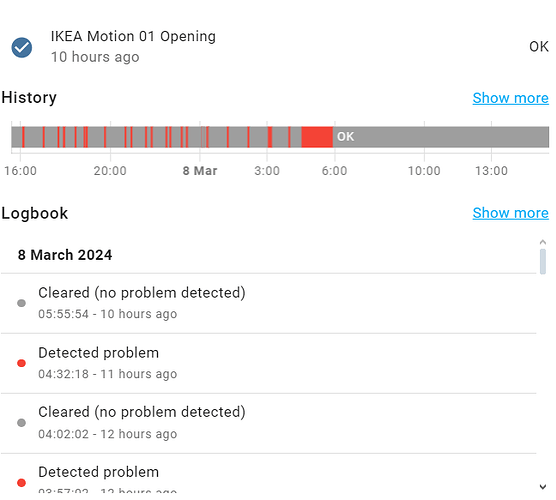Click the wide red problem segment before 6:00
The width and height of the screenshot is (556, 500).
(x=317, y=137)
